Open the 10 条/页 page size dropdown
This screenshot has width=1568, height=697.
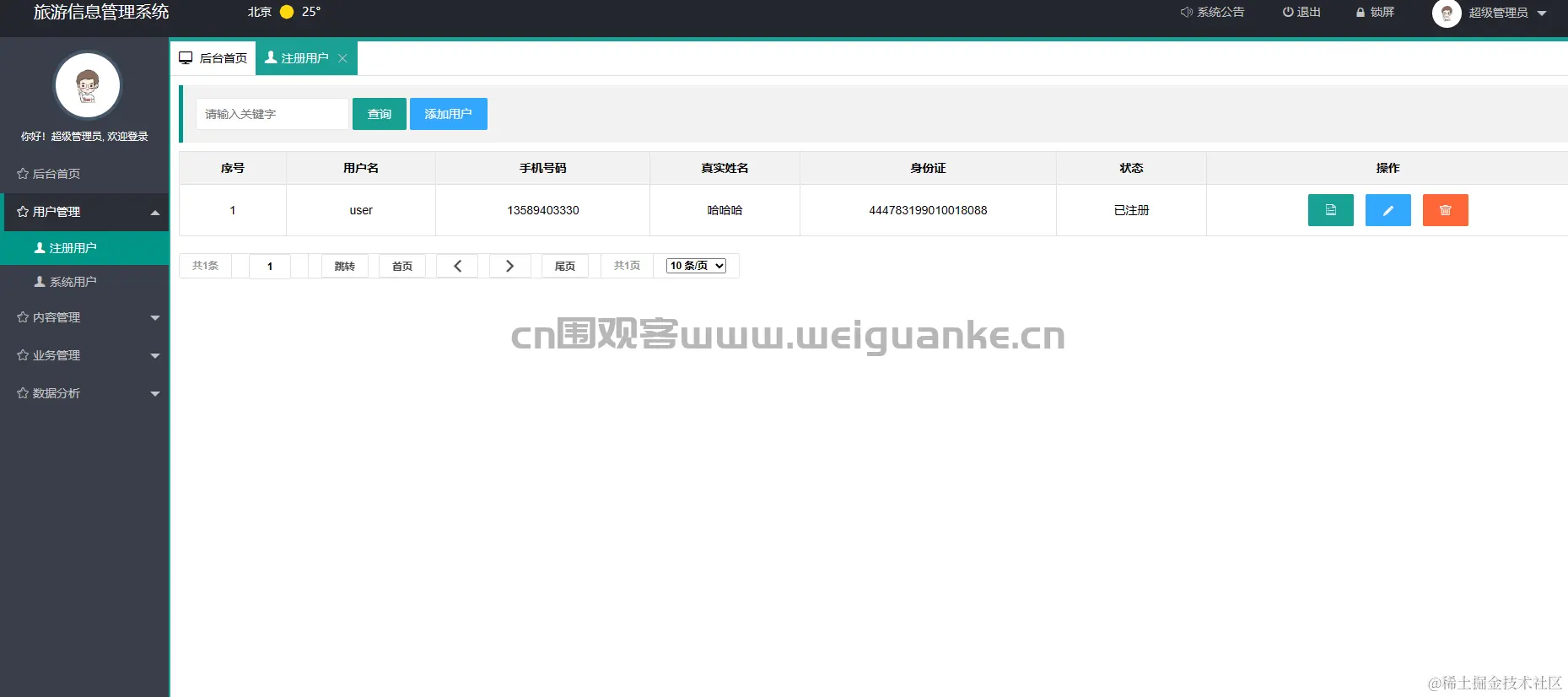[x=696, y=266]
